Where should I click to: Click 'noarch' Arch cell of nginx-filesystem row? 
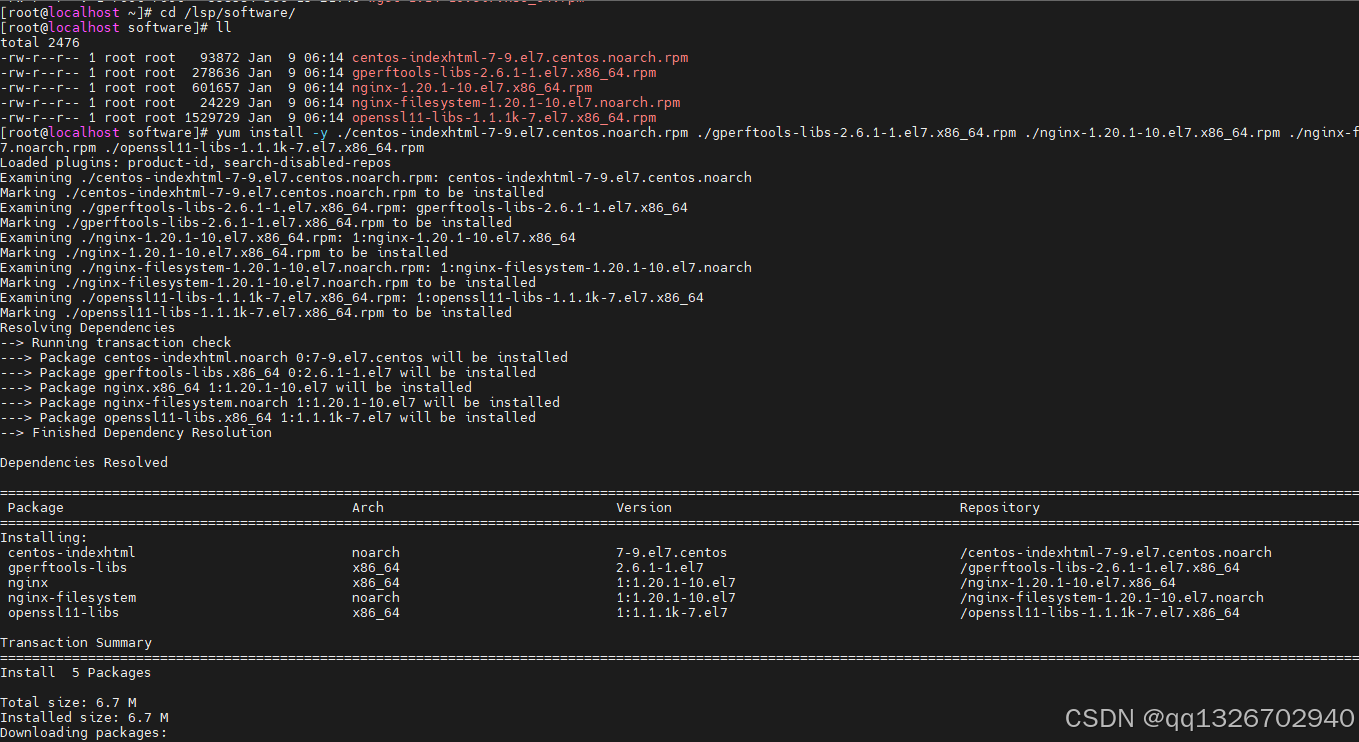pyautogui.click(x=376, y=597)
